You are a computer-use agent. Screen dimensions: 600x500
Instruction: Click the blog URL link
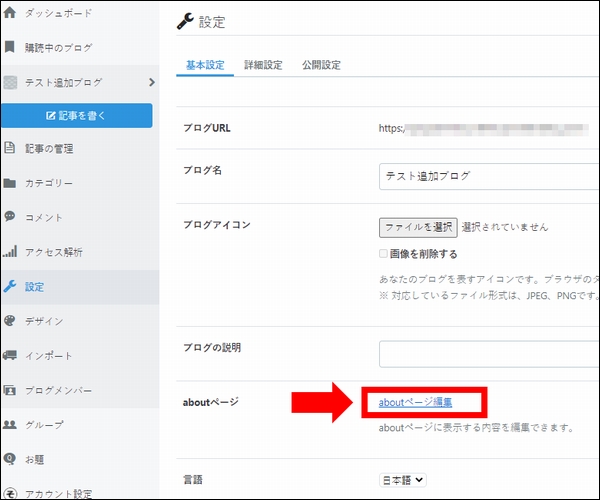tap(483, 129)
